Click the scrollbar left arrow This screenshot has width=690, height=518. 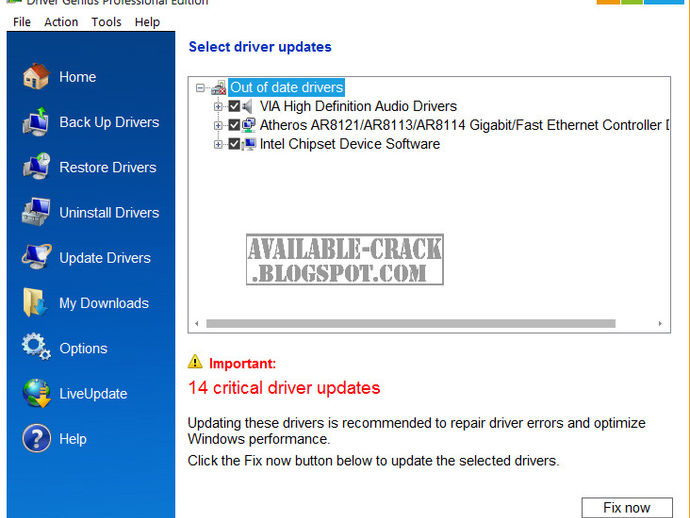click(197, 323)
